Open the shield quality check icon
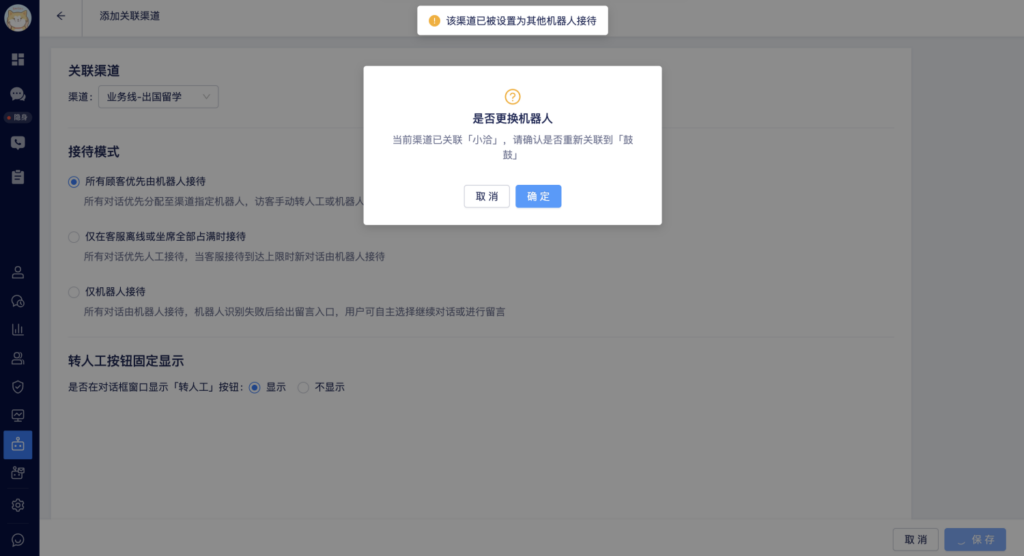The width and height of the screenshot is (1024, 556). 18,387
